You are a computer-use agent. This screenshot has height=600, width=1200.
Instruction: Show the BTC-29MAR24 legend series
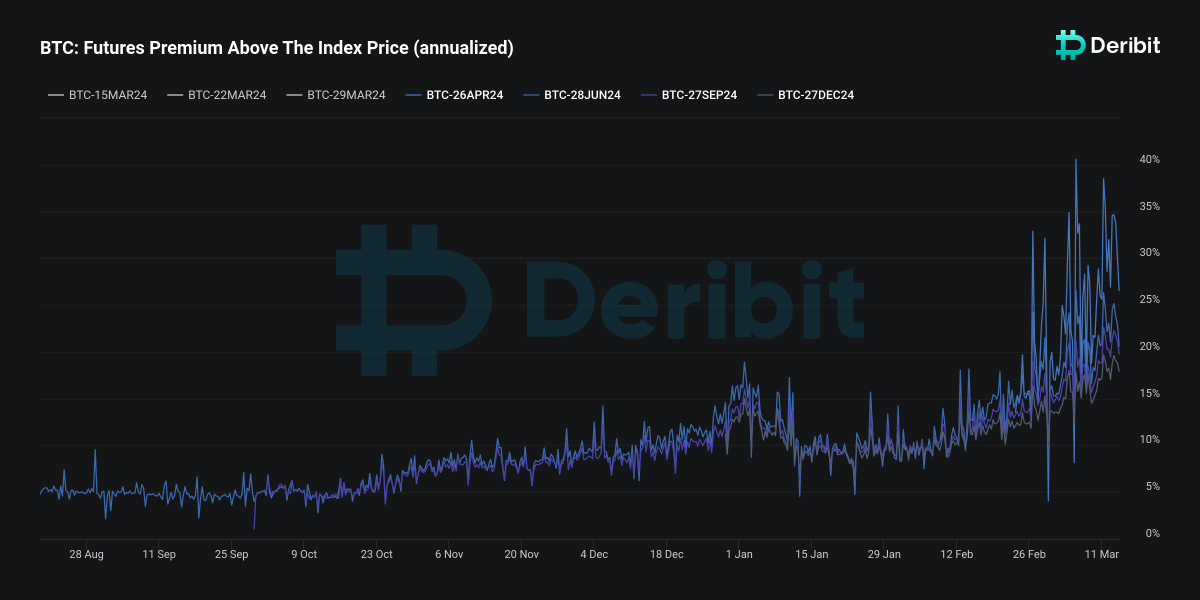tap(346, 95)
